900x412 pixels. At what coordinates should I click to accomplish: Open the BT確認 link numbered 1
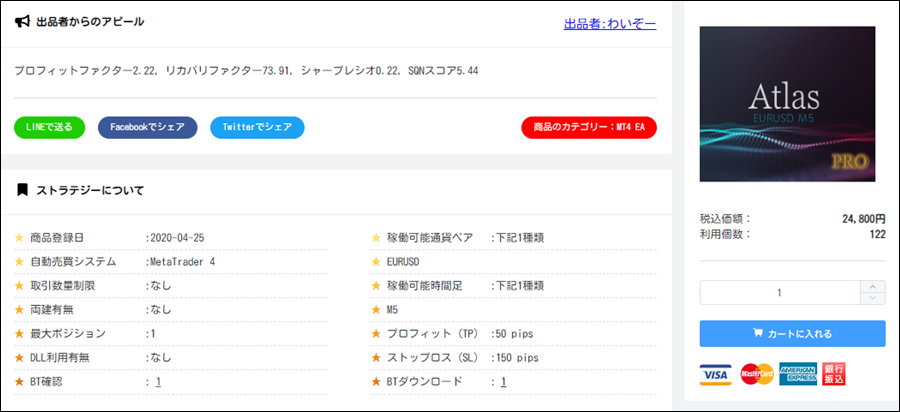coord(158,382)
